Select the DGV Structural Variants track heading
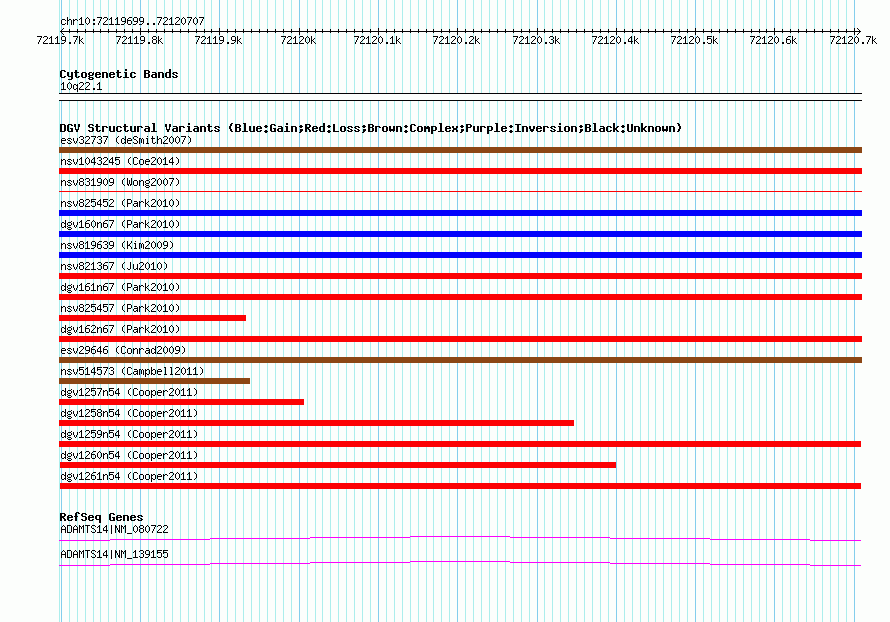 tap(371, 128)
